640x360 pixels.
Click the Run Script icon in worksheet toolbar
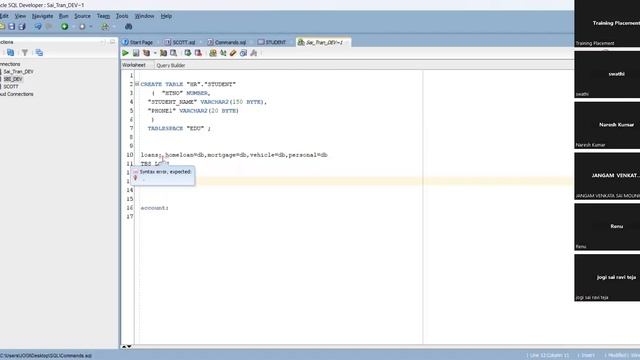coord(136,53)
